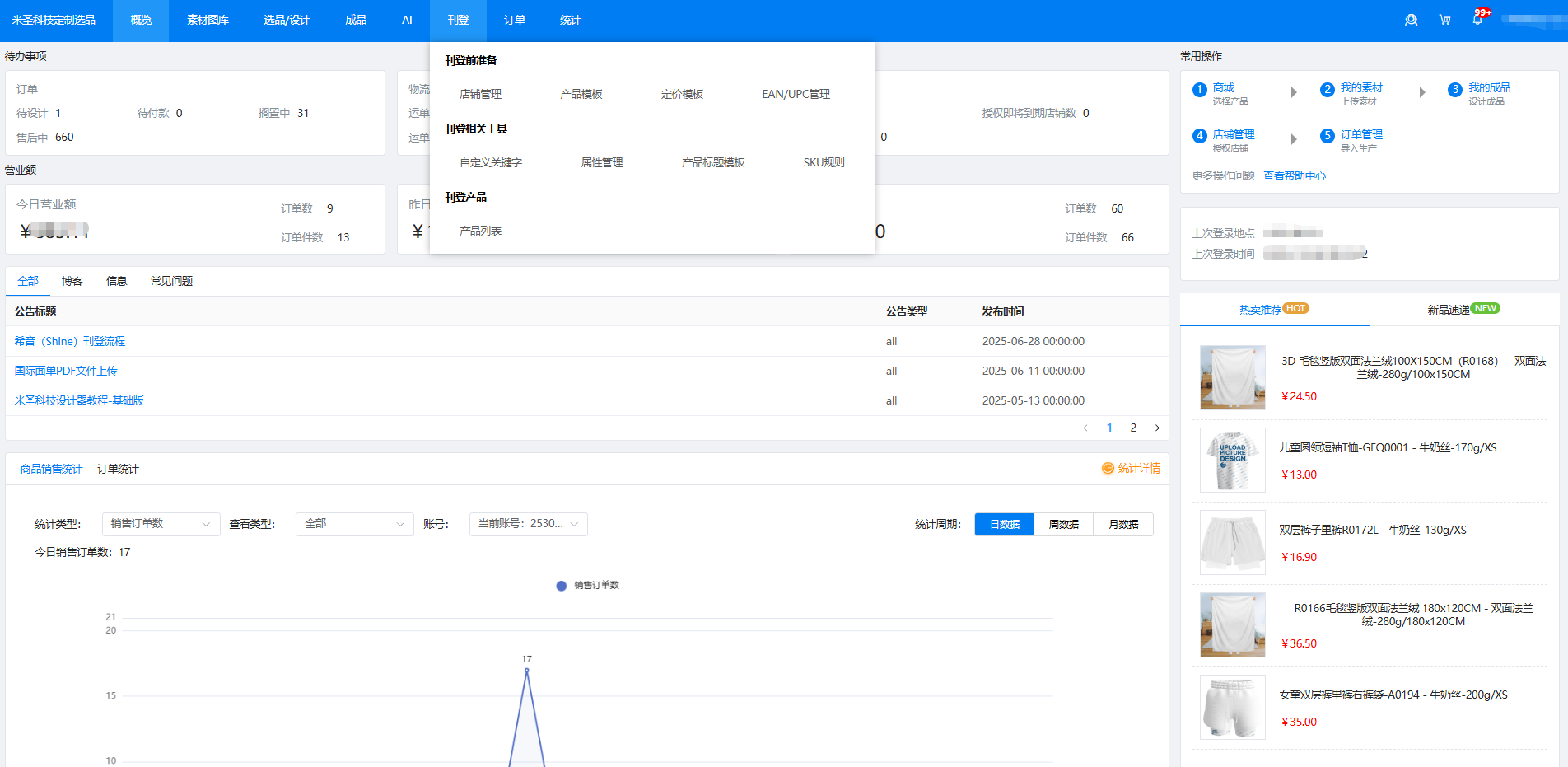This screenshot has height=767, width=1568.
Task: Expand the 统计类型 dropdown
Action: click(x=161, y=524)
